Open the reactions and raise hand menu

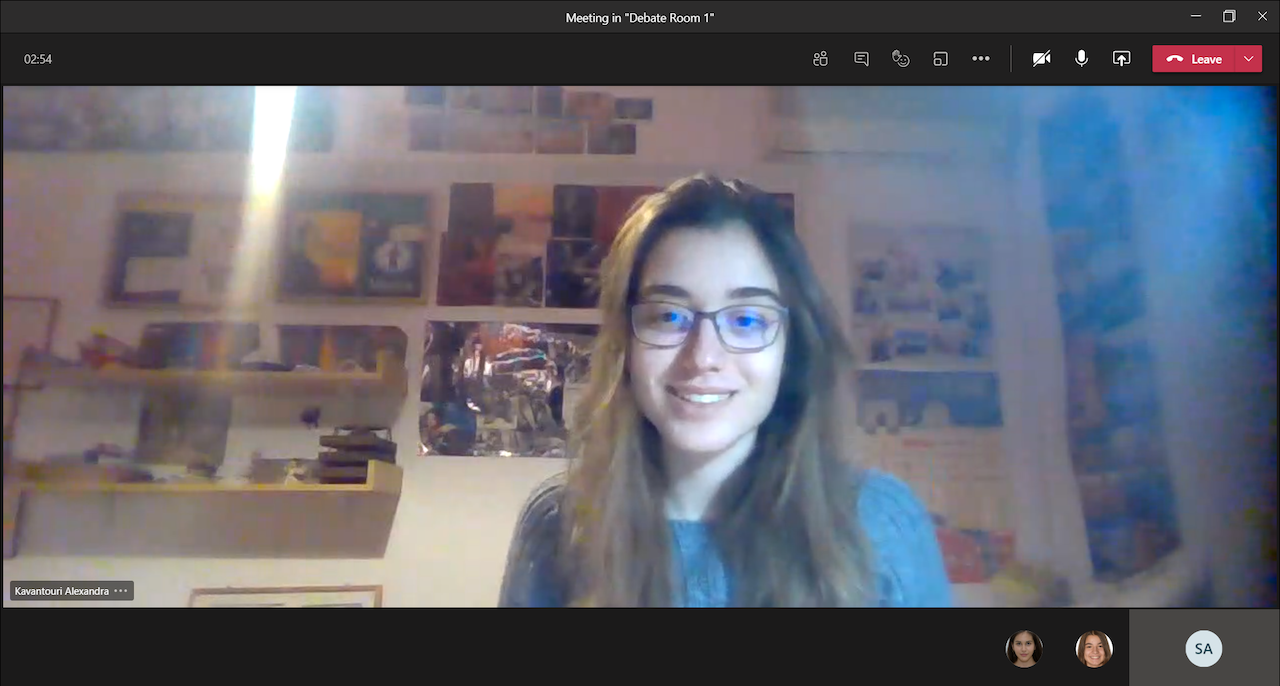tap(901, 59)
